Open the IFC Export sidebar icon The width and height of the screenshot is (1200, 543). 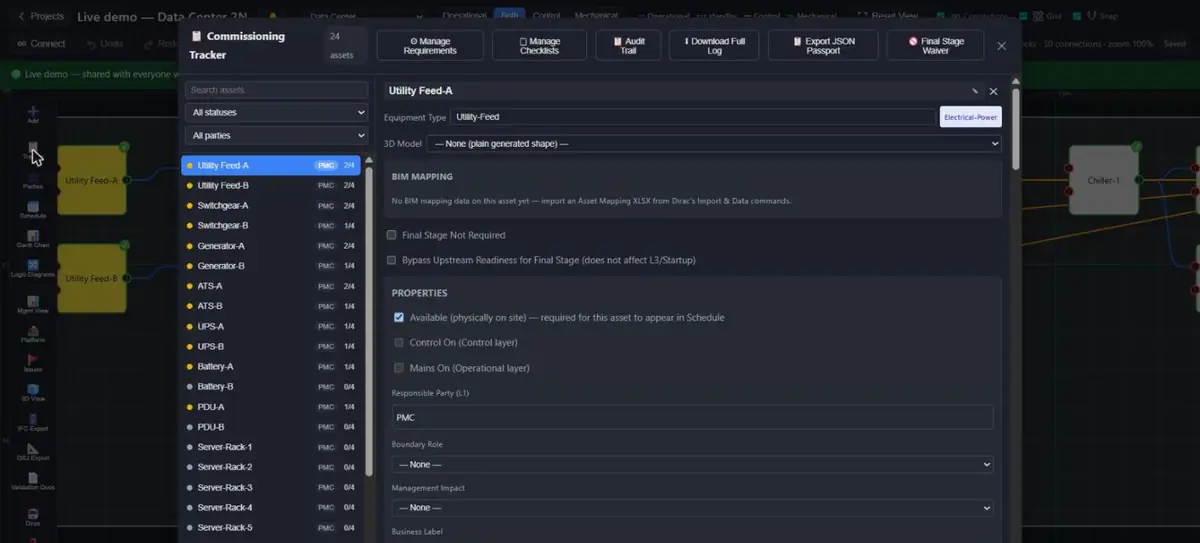pyautogui.click(x=33, y=421)
